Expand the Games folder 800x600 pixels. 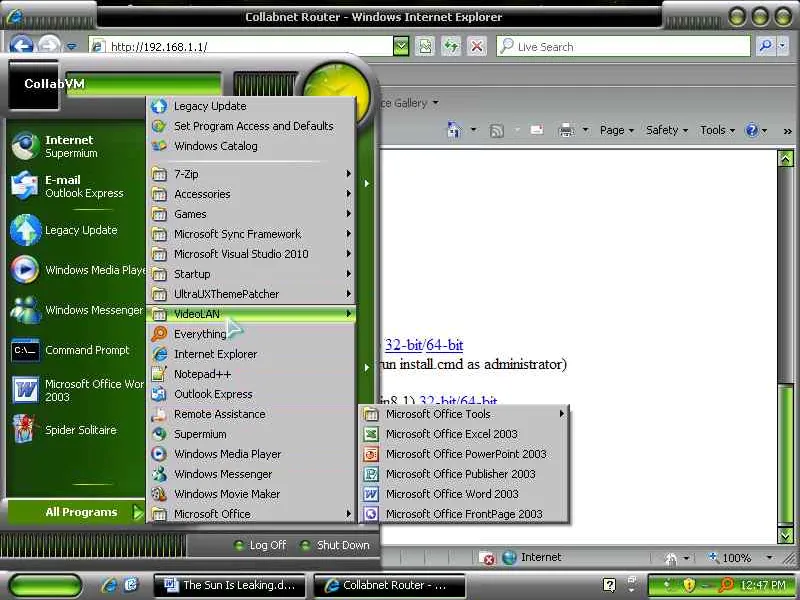(x=251, y=214)
